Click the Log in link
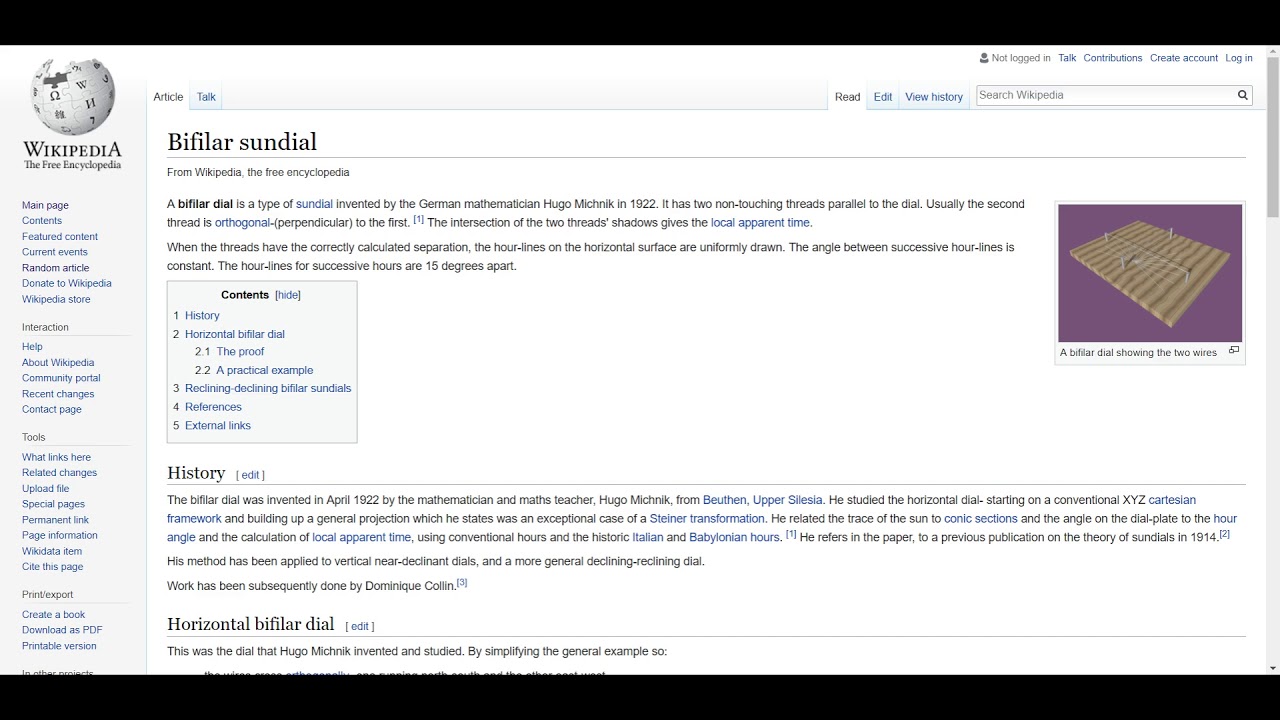This screenshot has height=720, width=1280. click(1239, 58)
